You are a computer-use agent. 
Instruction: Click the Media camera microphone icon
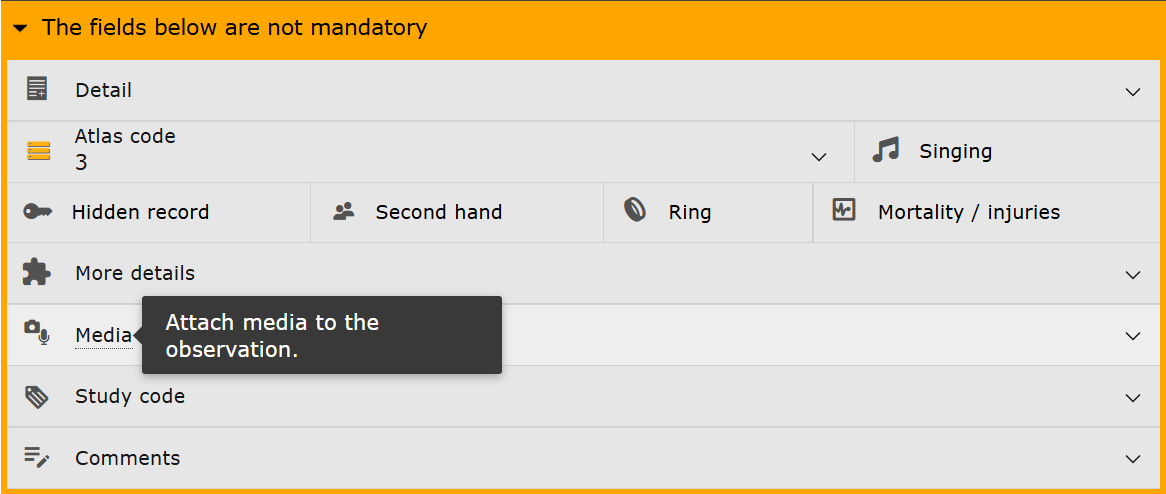(37, 332)
